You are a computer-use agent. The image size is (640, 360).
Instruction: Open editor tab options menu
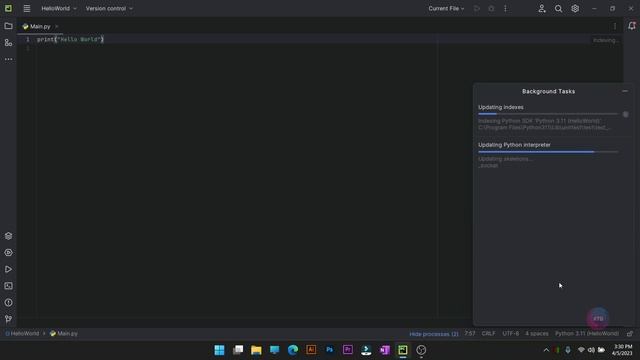615,26
